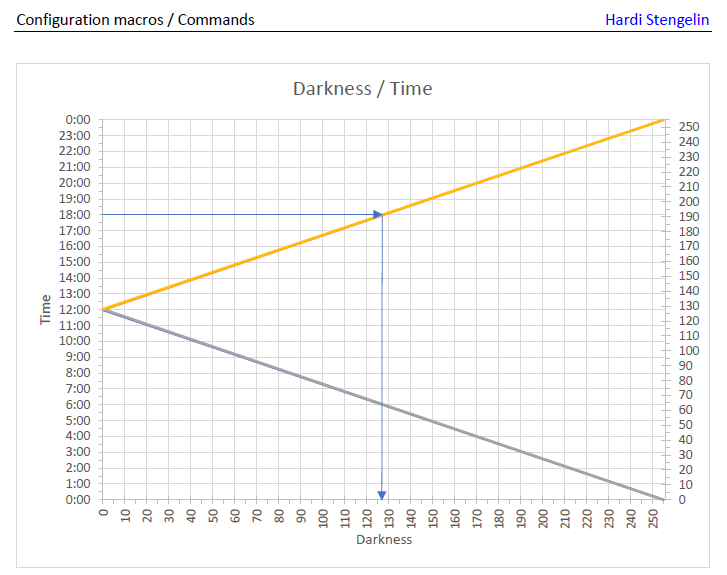Screen dimensions: 727x575
Task: Click the 3:00 label on the Time axis
Action: click(78, 452)
